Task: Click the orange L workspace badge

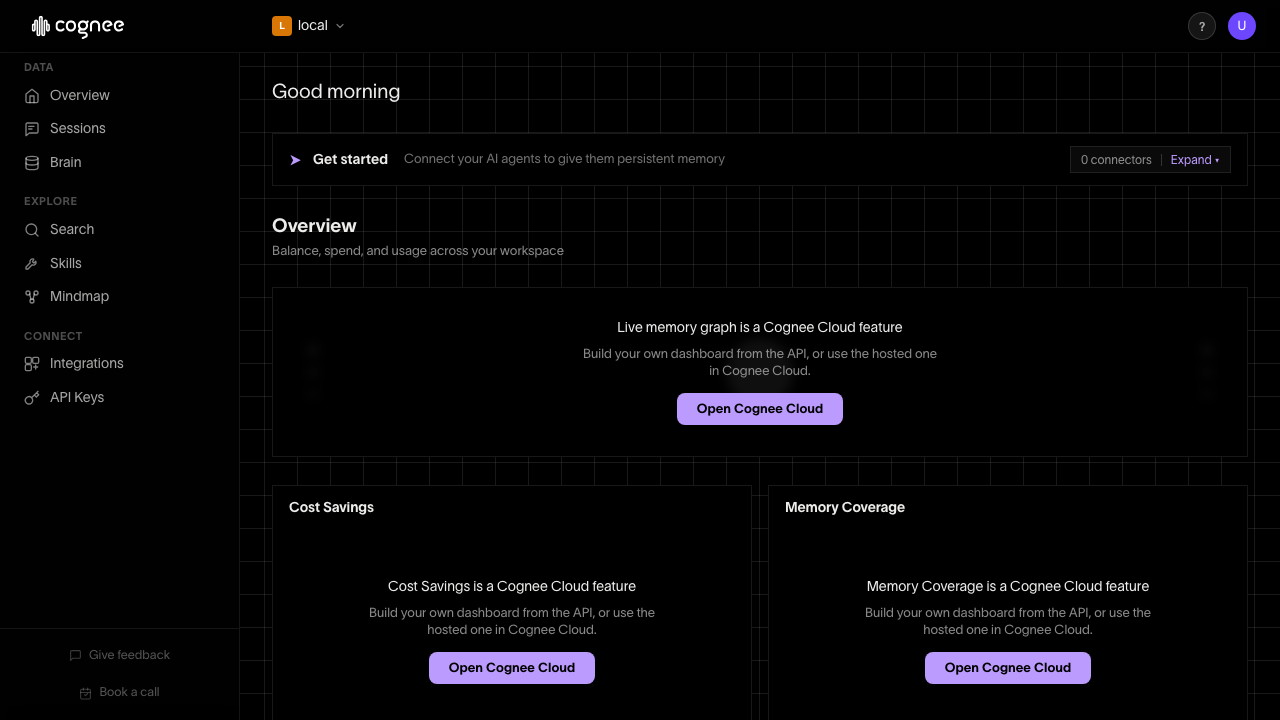Action: tap(282, 26)
